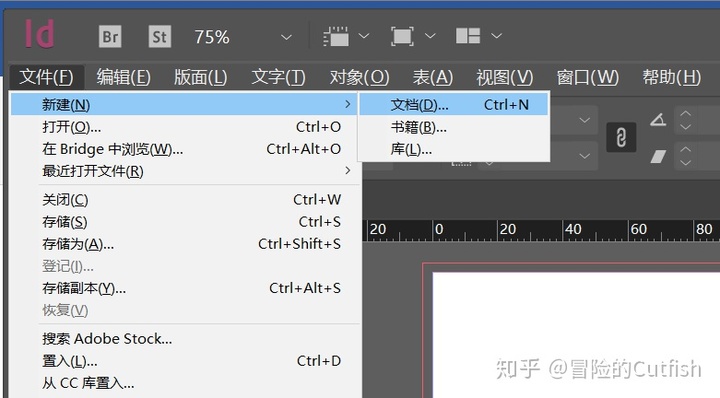Click the arrange documents icon
Image resolution: width=720 pixels, height=398 pixels.
tap(468, 36)
